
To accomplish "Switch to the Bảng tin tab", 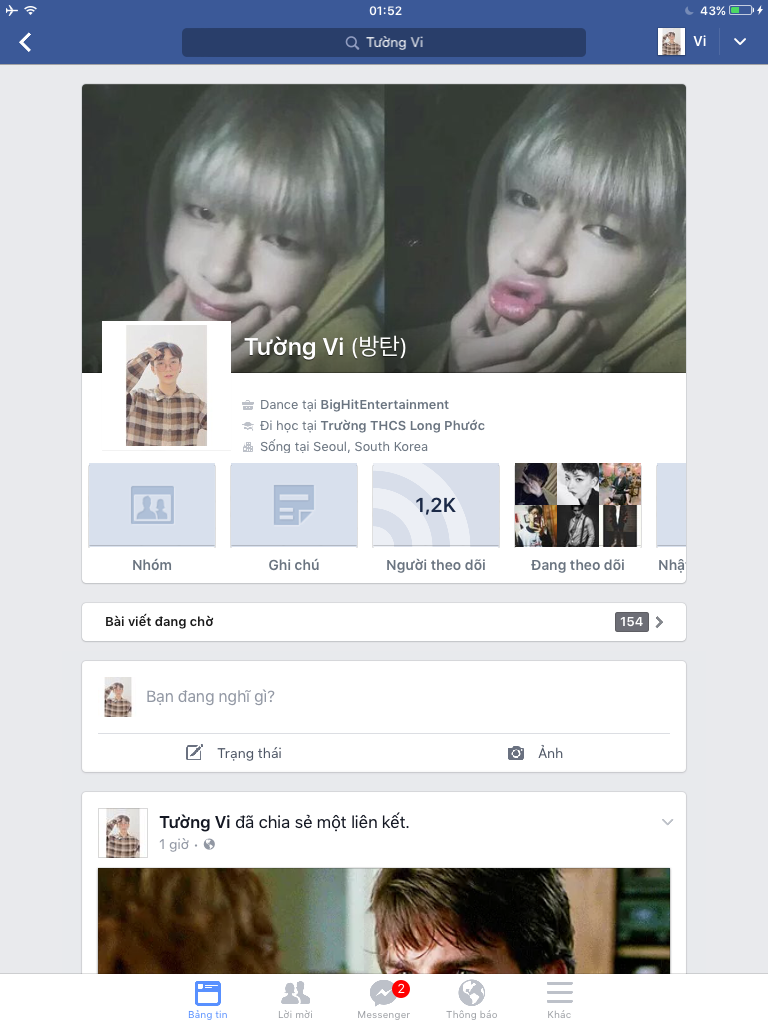I will tap(208, 999).
